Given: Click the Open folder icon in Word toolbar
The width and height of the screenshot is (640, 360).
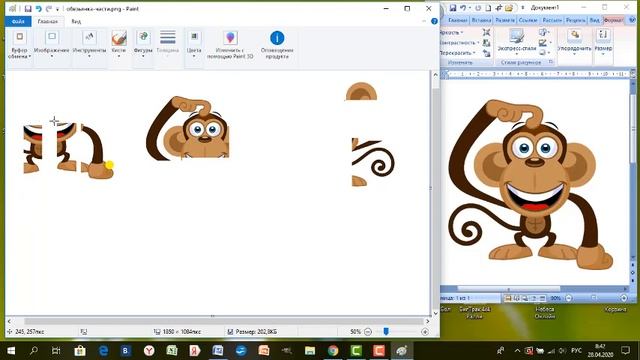Looking at the screenshot, I should point(509,8).
